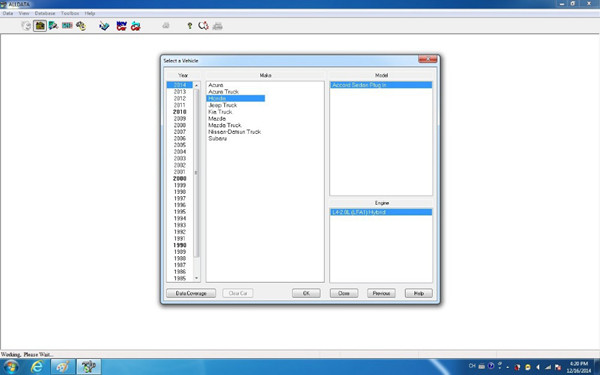
Task: Click the on-screen keyboard tray icon
Action: point(482,367)
